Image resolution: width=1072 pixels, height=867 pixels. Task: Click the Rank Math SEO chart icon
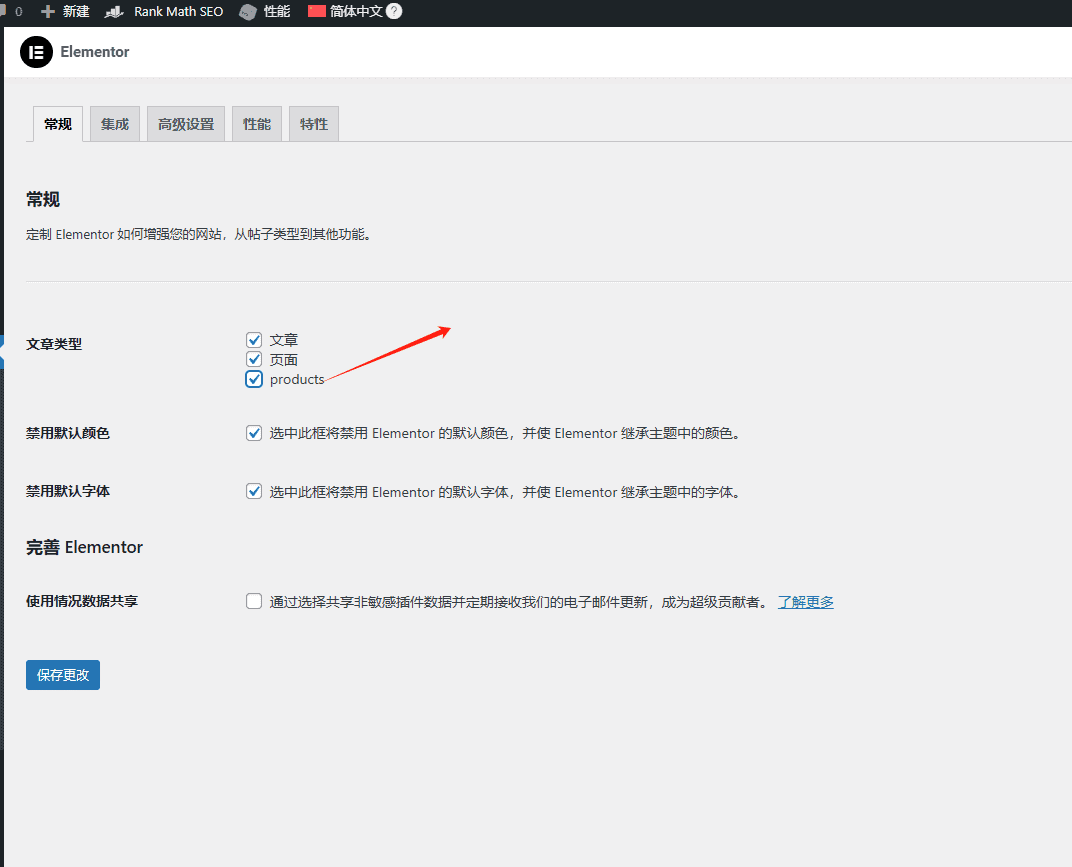click(114, 12)
